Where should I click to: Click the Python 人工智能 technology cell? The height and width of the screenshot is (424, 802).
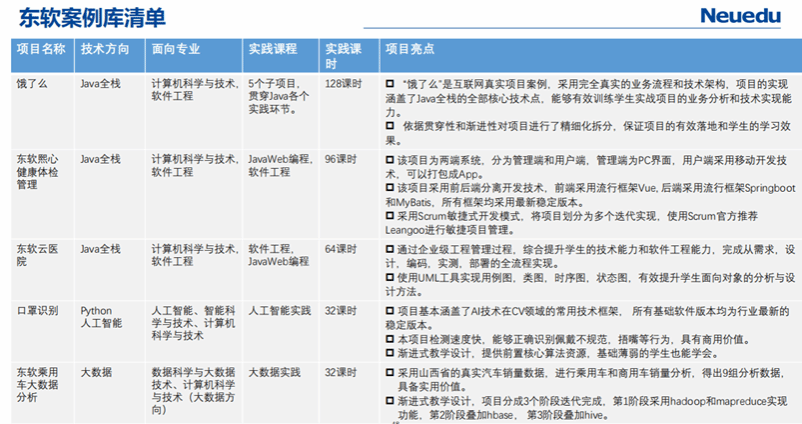(x=101, y=317)
